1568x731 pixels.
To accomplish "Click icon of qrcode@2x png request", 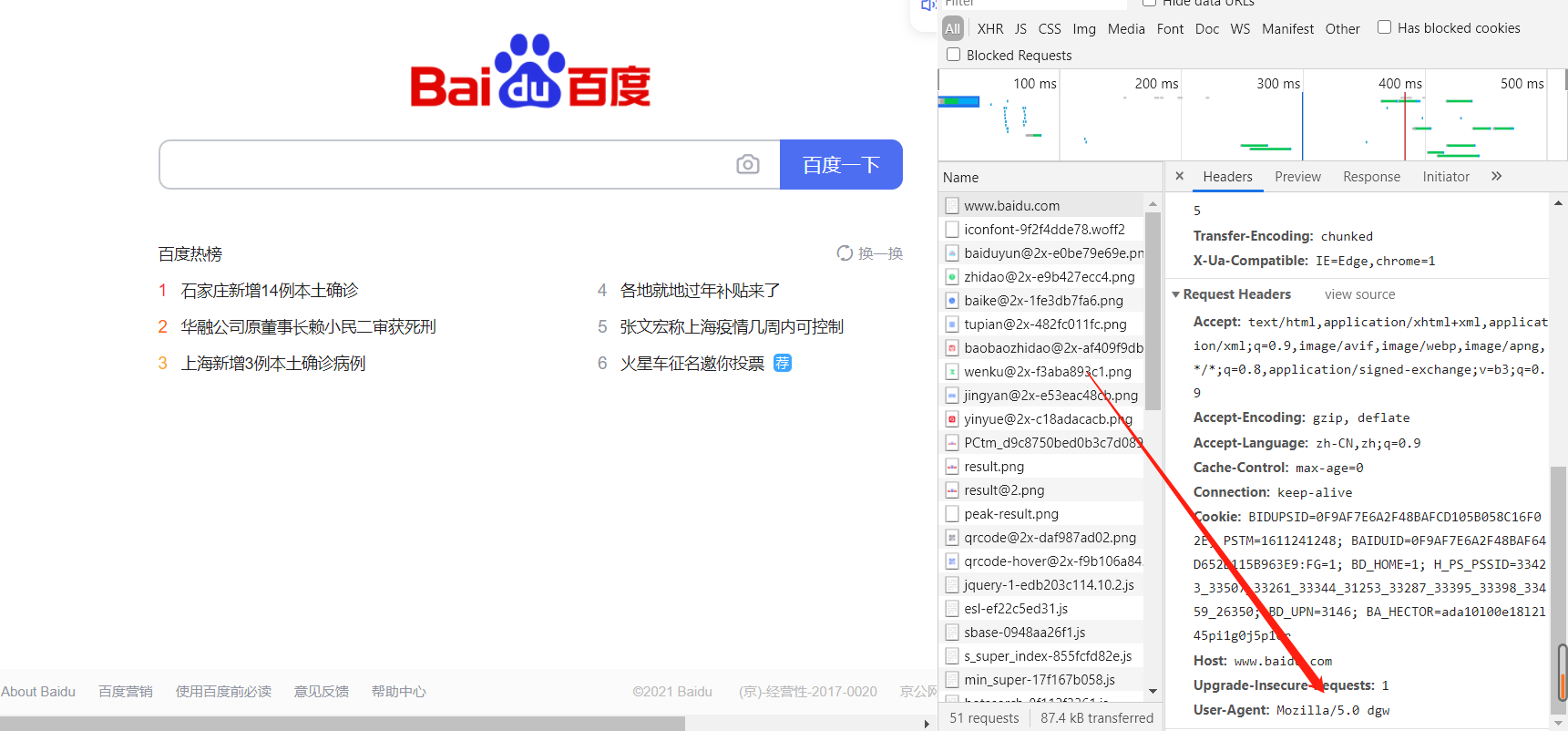I will click(x=952, y=538).
